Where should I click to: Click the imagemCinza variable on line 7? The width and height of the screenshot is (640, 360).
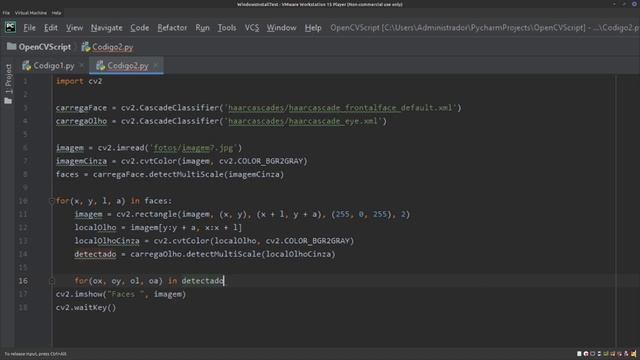[x=81, y=161]
